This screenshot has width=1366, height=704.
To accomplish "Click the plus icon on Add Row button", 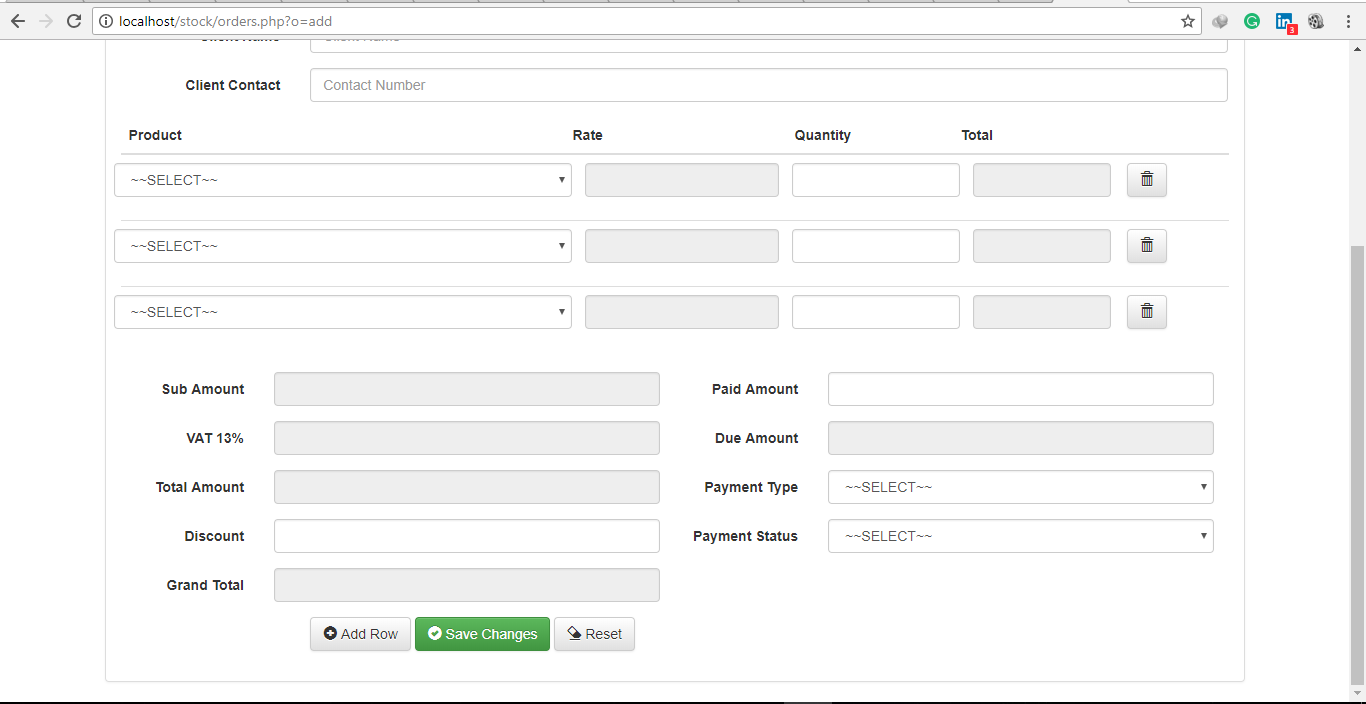I will click(331, 633).
